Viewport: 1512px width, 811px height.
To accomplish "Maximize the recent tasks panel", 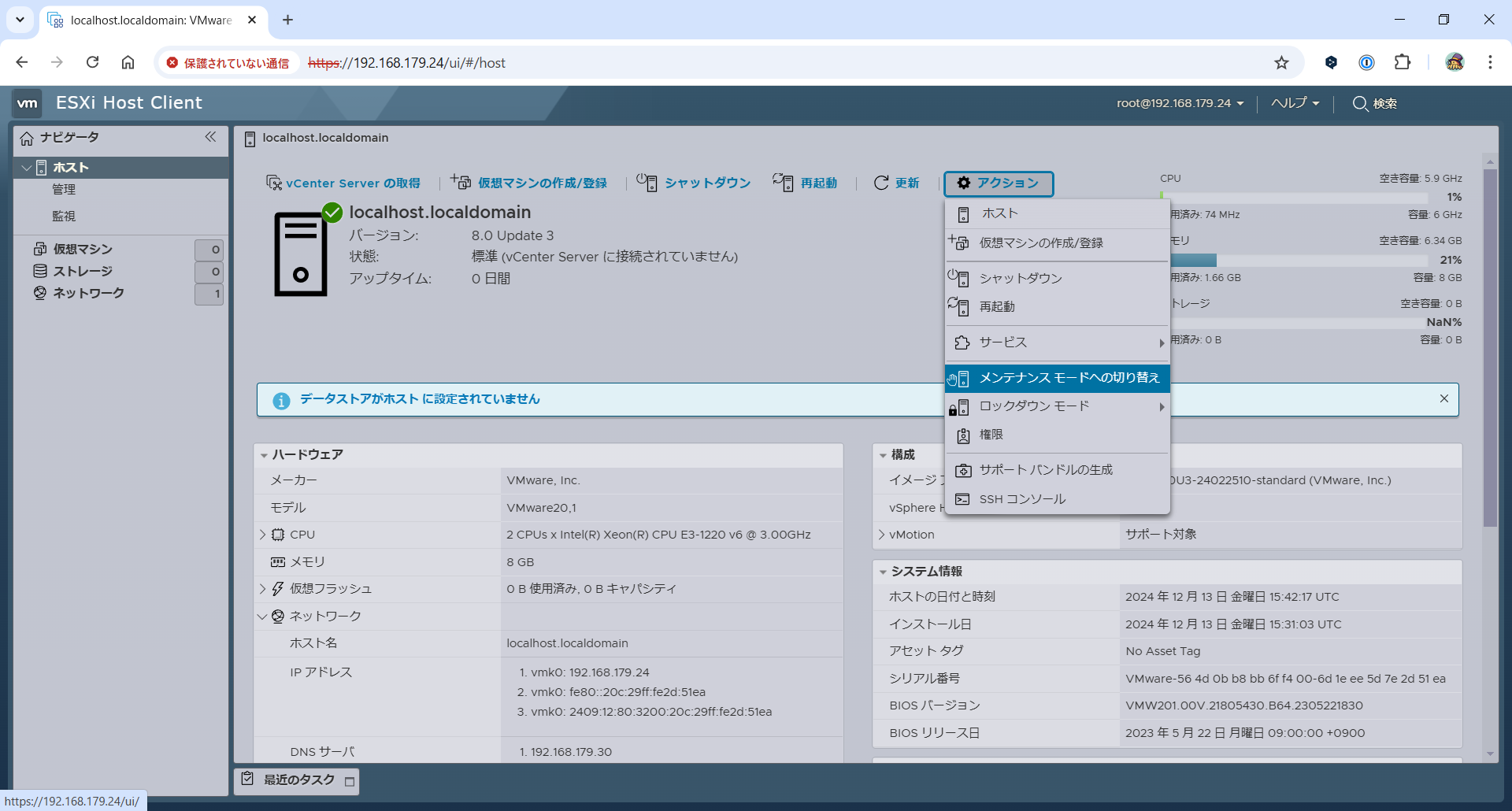I will [x=350, y=782].
